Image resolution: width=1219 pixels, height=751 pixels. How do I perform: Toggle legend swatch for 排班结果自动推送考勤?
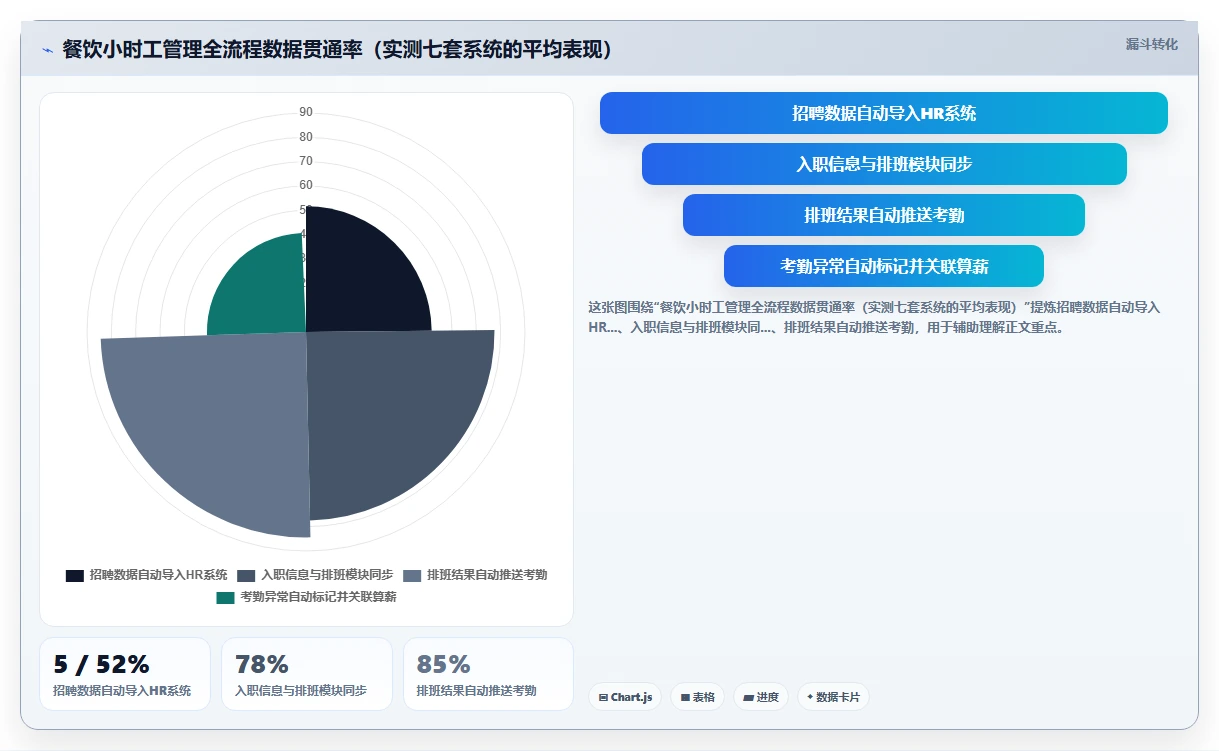coord(412,575)
